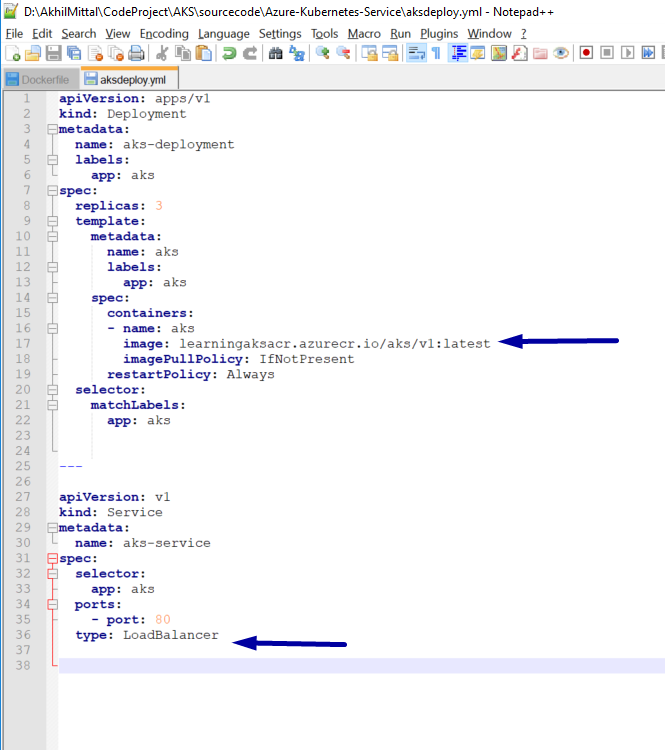
Task: Click the Copy toolbar icon
Action: (x=183, y=53)
